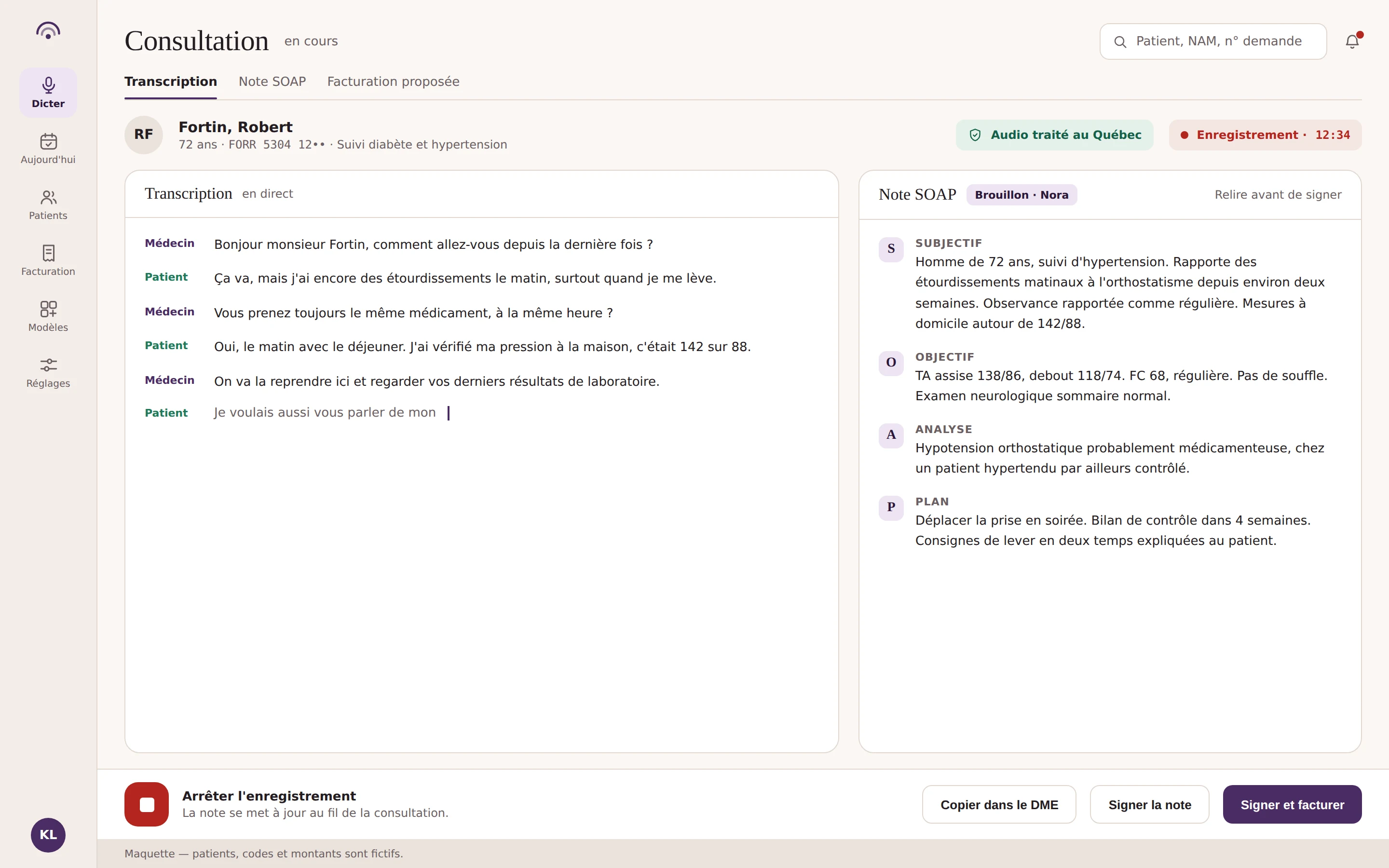
Task: Click the app logo icon
Action: [48, 30]
